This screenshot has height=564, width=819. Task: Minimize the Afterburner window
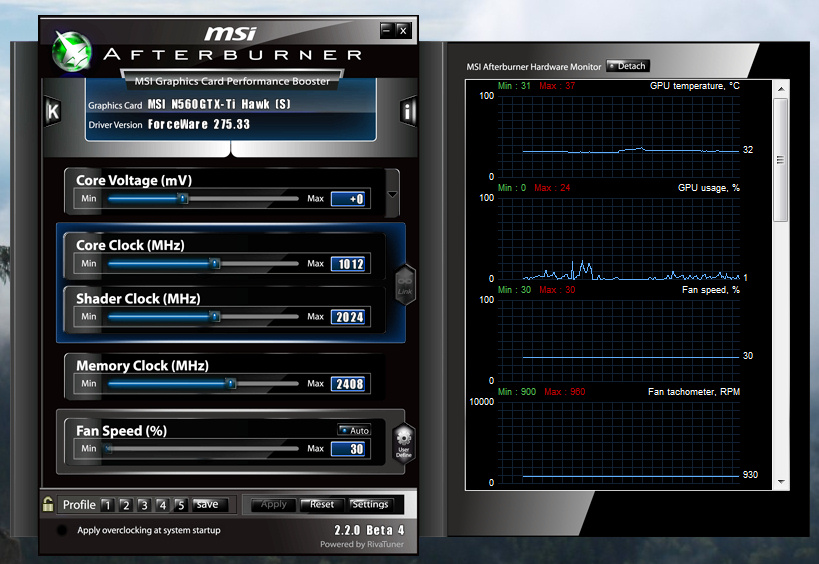tap(387, 30)
